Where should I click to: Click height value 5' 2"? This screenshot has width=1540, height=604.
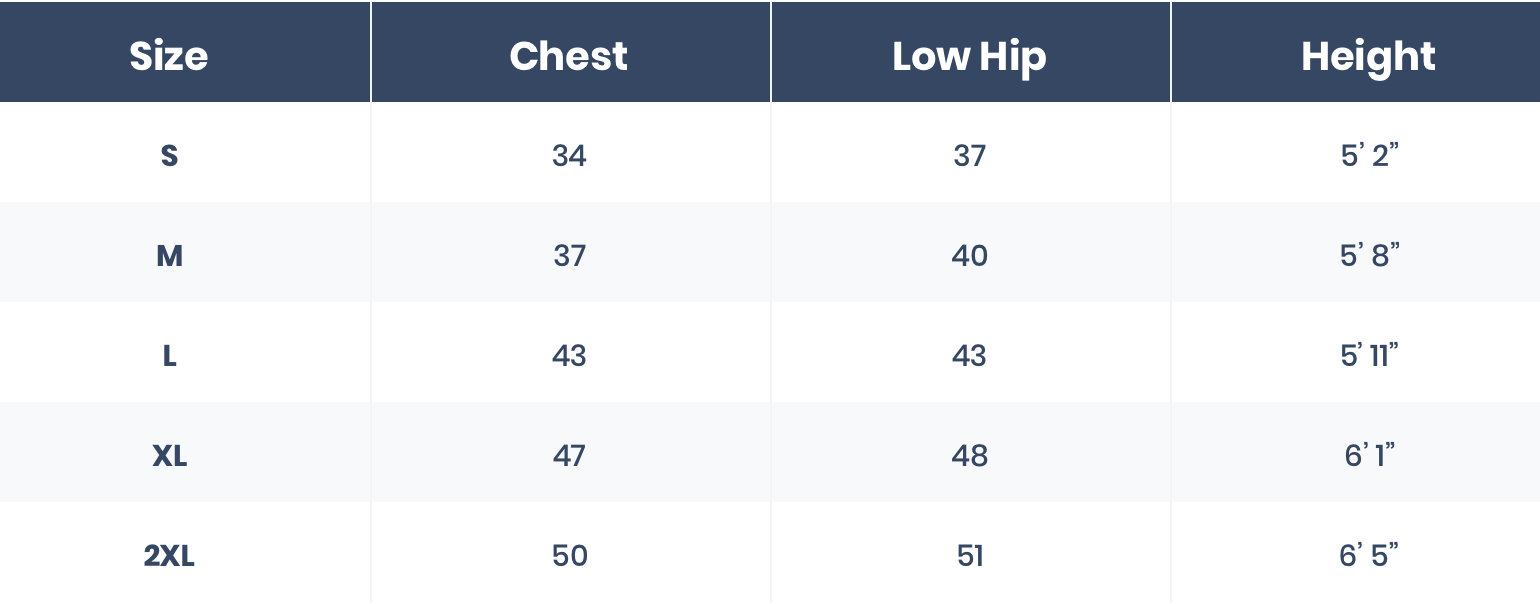coord(1369,156)
